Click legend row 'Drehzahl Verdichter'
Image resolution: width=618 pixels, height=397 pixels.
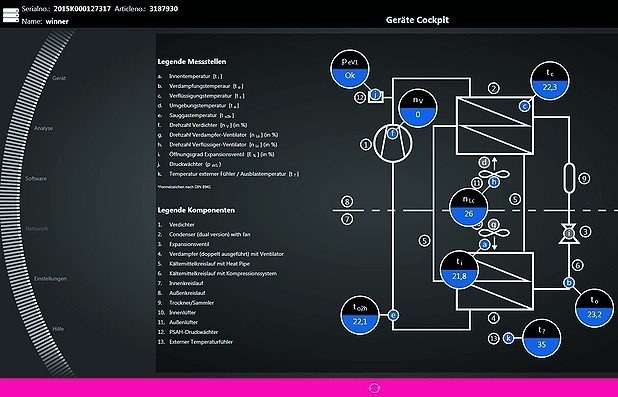tap(203, 125)
